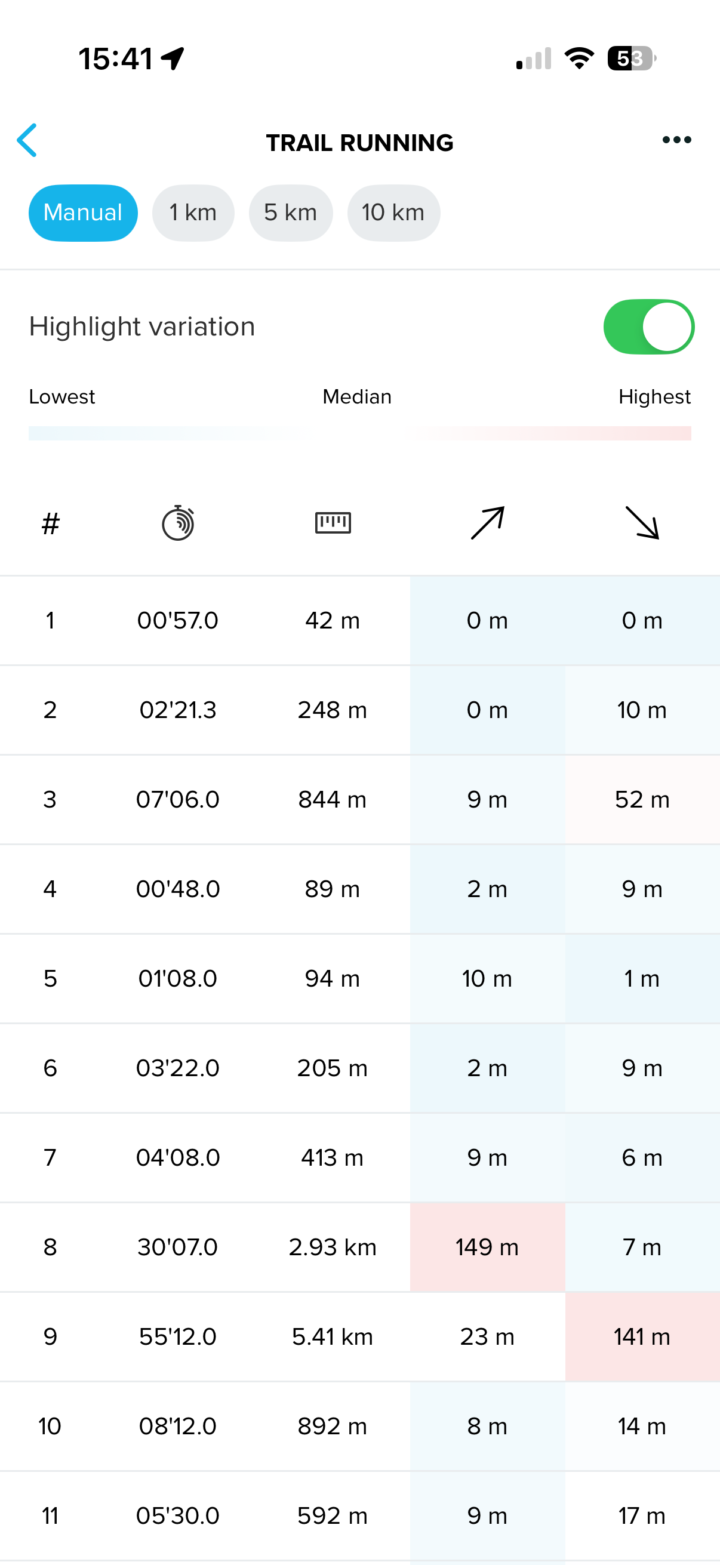Select lap 8 row with 30'07.0 duration
This screenshot has width=720, height=1565.
pyautogui.click(x=178, y=1247)
